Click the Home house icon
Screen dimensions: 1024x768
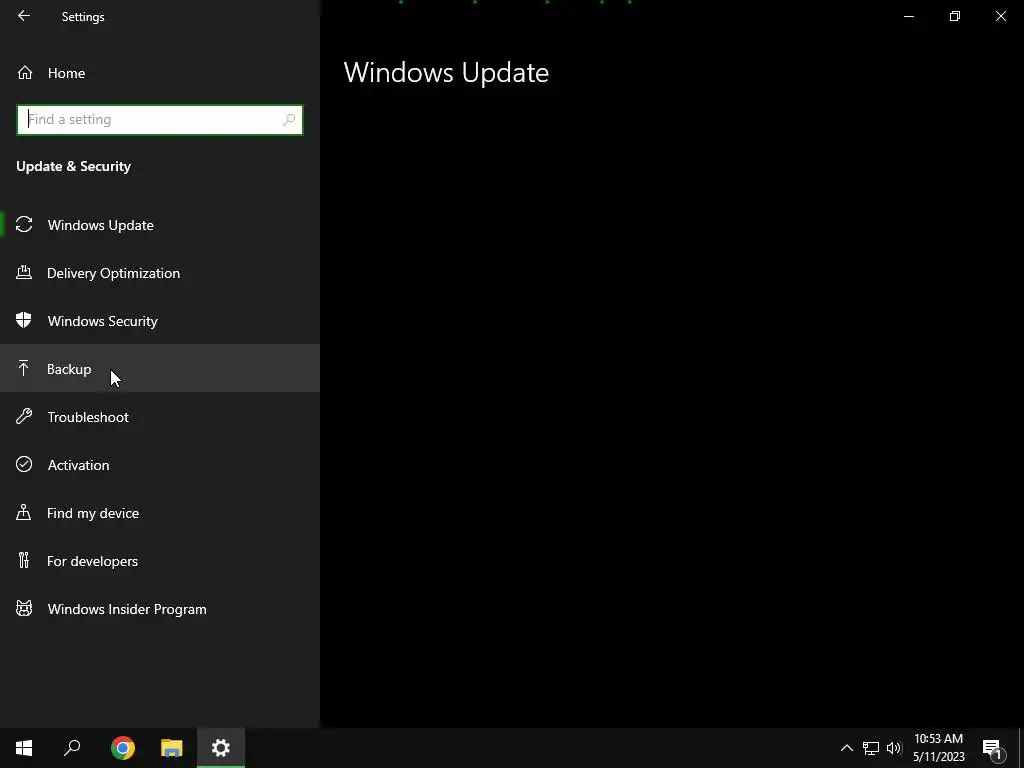point(25,73)
